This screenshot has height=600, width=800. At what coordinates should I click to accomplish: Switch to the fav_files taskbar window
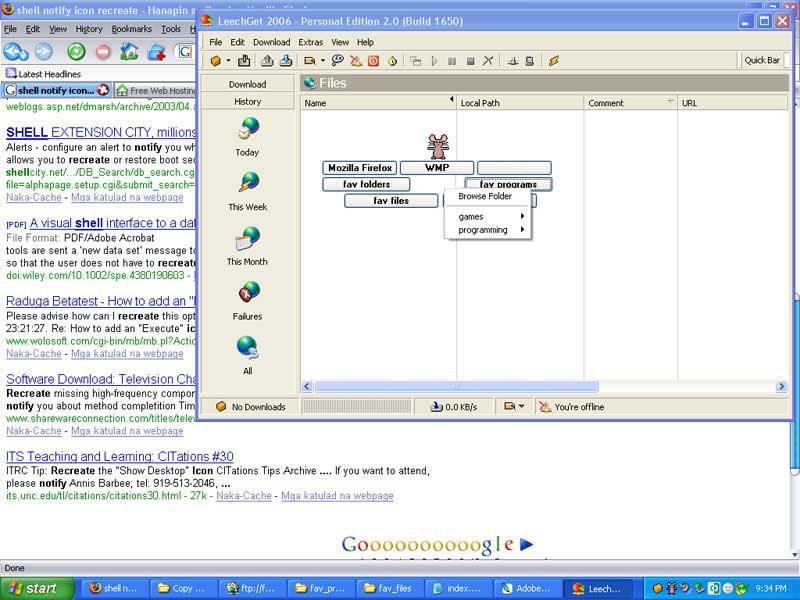tap(388, 588)
